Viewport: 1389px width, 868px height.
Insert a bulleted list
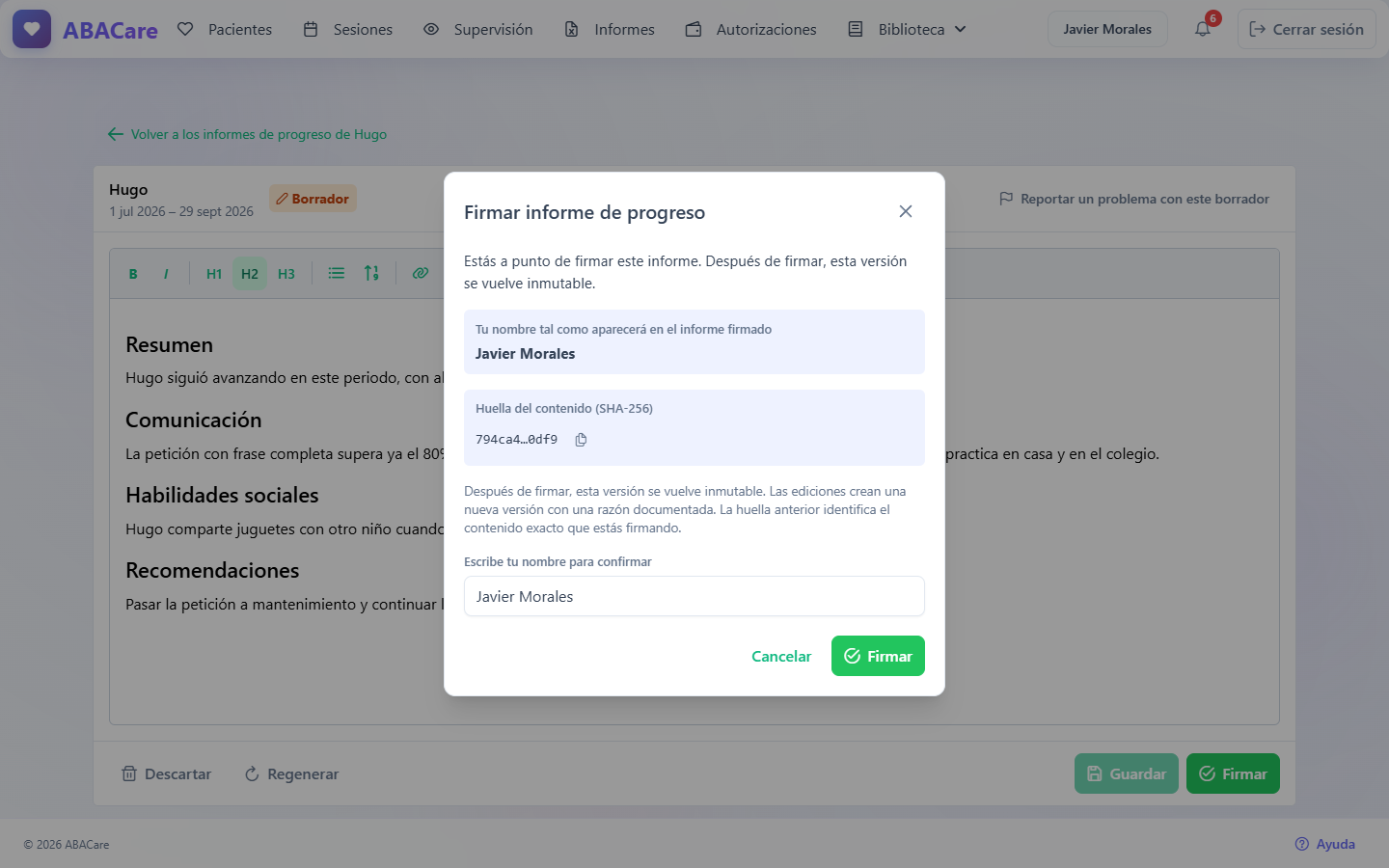(x=337, y=274)
